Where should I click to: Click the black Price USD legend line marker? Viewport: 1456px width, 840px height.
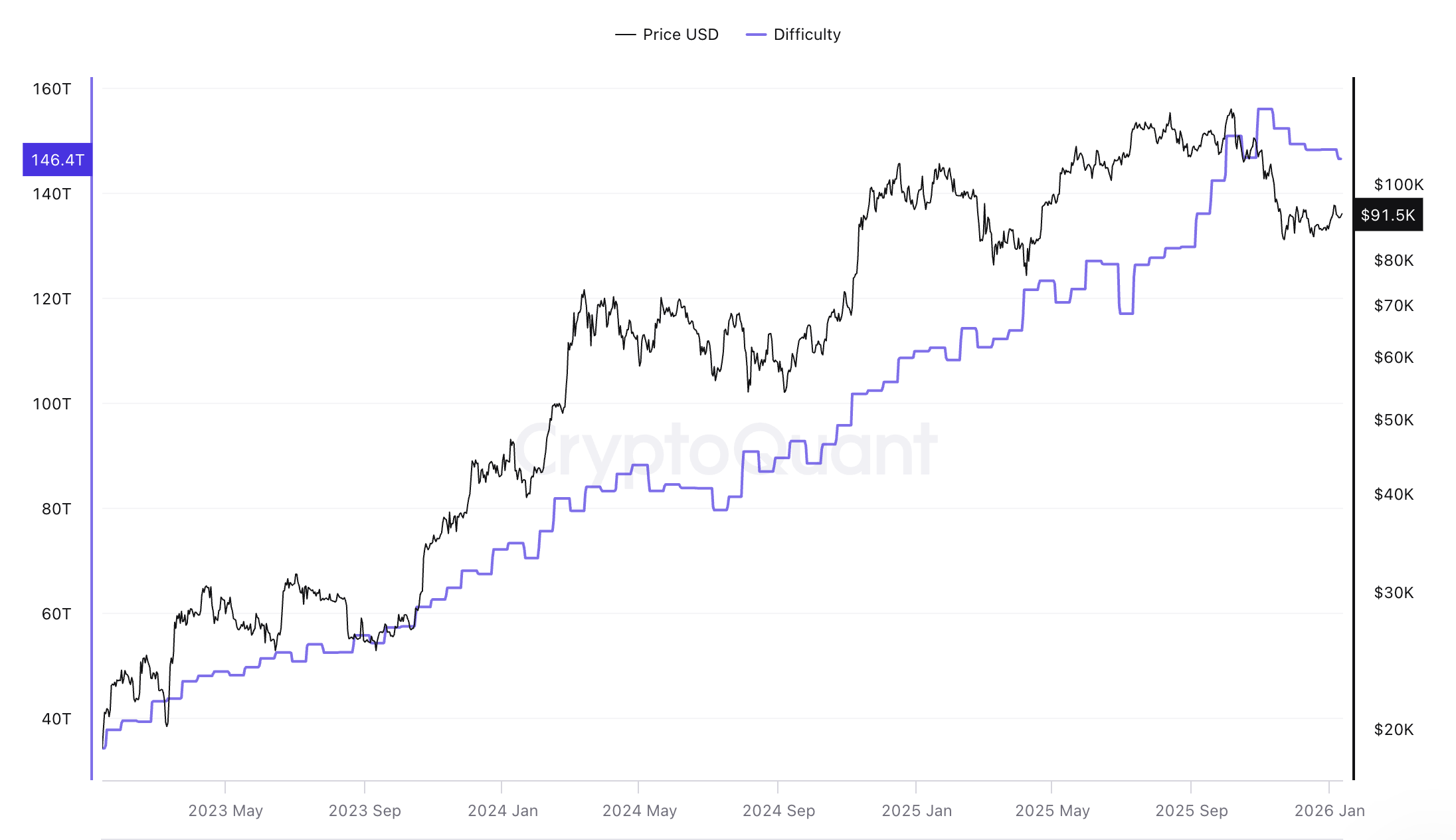pyautogui.click(x=625, y=35)
